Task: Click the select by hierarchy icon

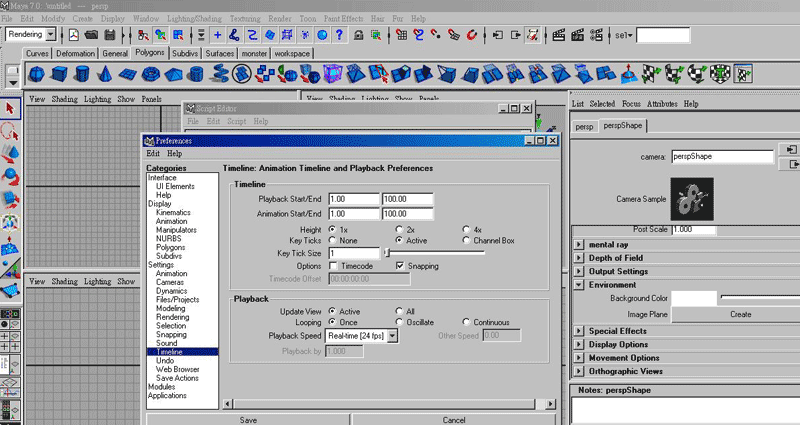Action: pyautogui.click(x=143, y=35)
